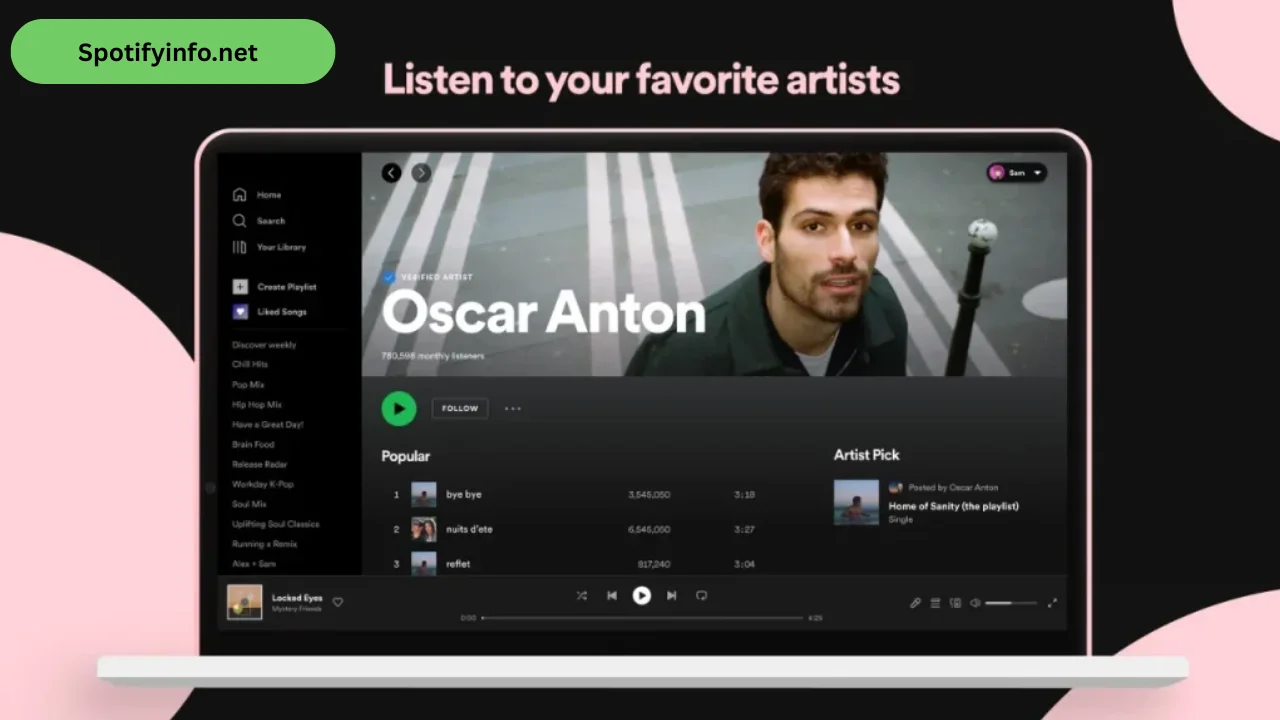Click the Popular section heading

point(406,456)
